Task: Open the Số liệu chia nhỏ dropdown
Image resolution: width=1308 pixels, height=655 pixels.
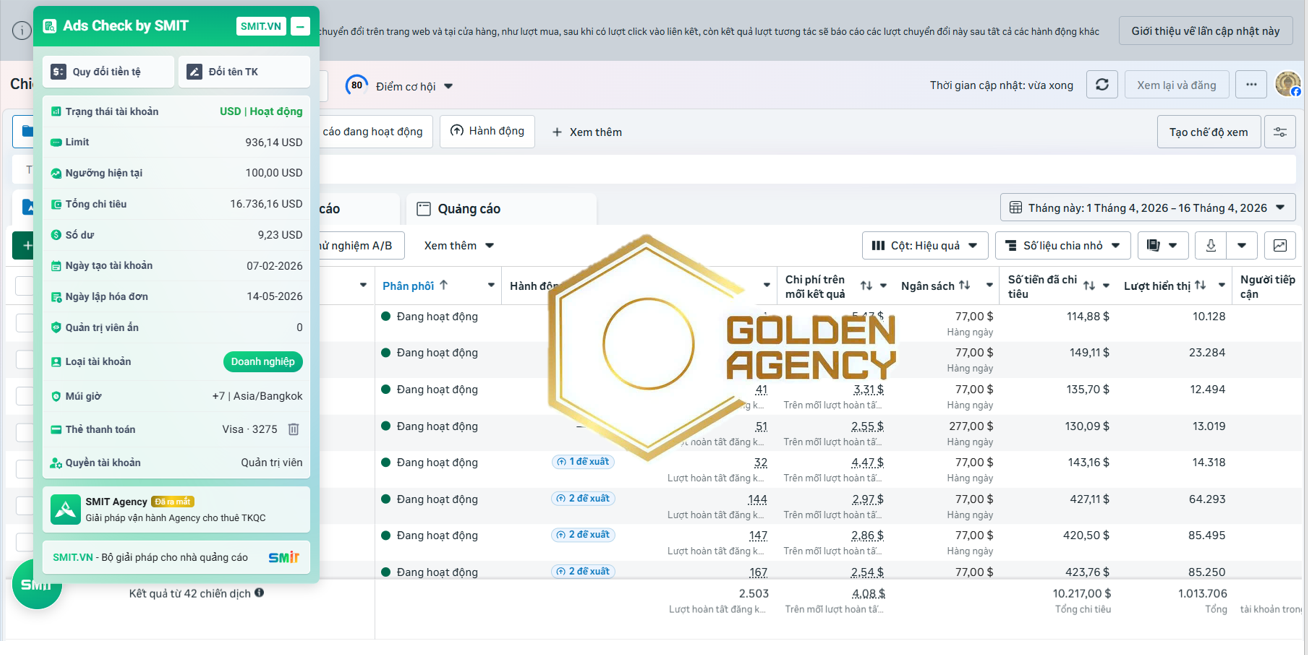Action: (x=1063, y=246)
